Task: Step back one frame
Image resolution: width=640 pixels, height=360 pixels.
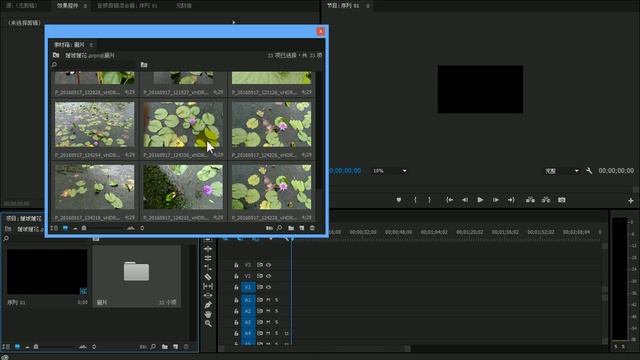Action: (464, 200)
